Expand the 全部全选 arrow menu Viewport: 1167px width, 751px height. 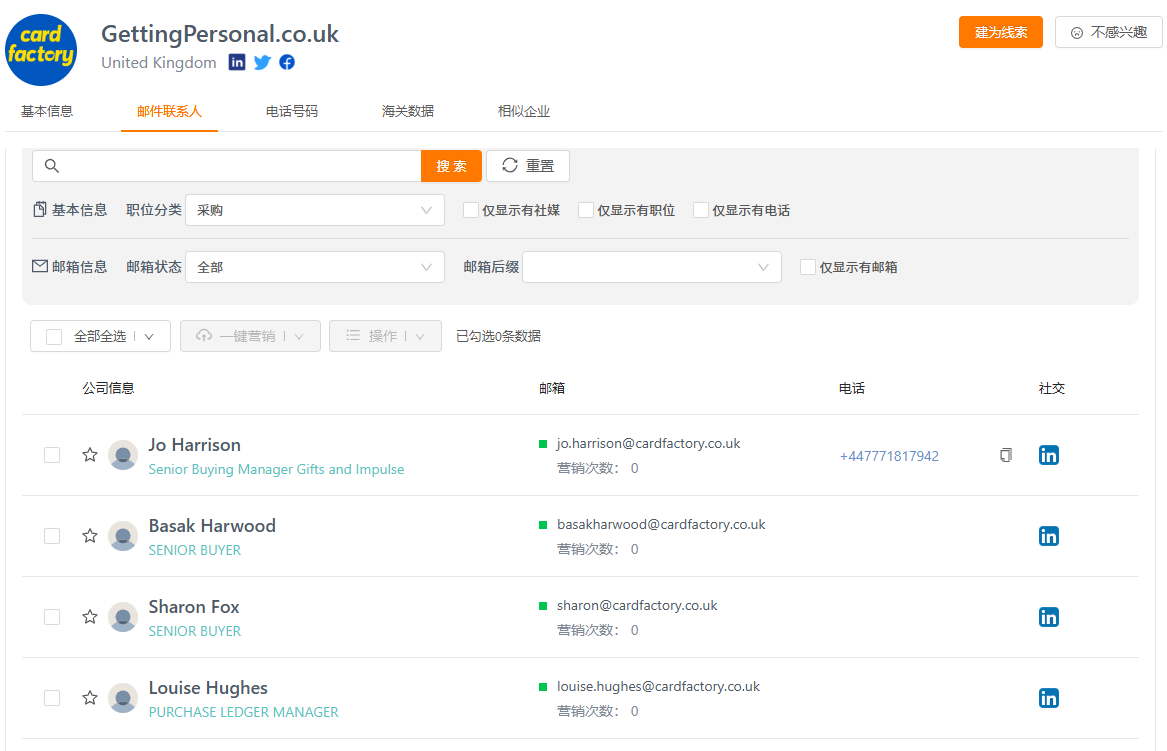click(149, 336)
